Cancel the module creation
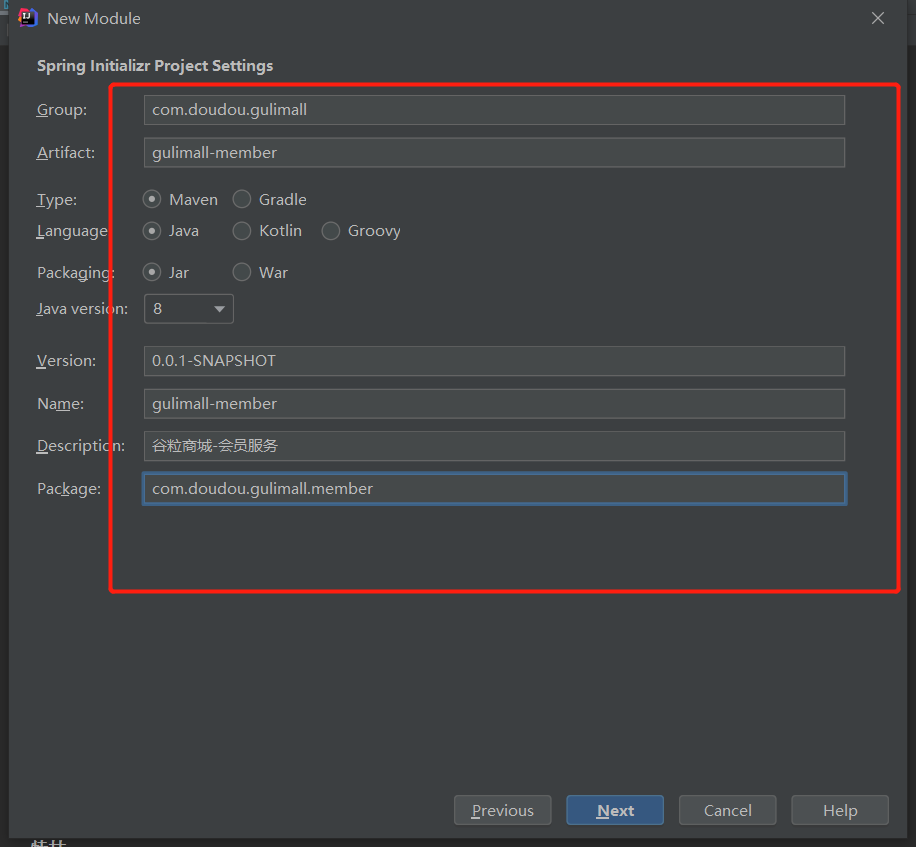This screenshot has height=847, width=916. click(727, 810)
